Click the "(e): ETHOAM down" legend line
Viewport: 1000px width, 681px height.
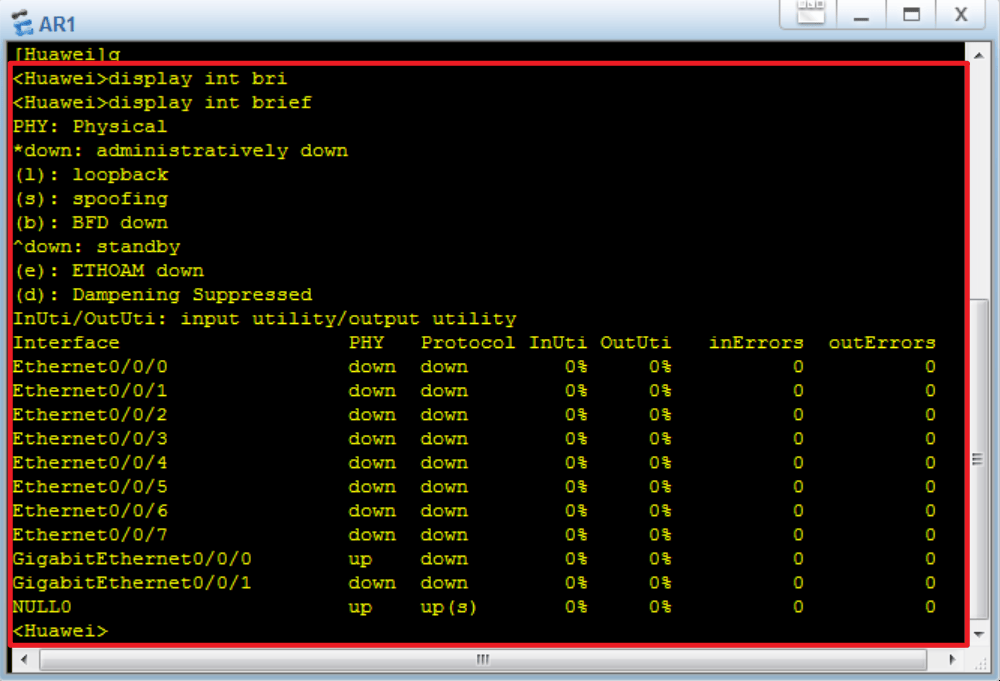[109, 271]
